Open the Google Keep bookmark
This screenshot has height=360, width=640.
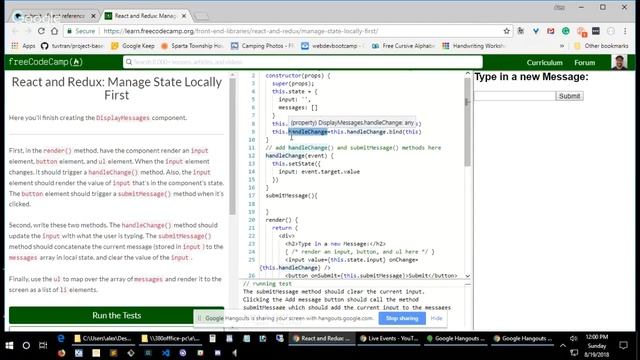(x=133, y=46)
